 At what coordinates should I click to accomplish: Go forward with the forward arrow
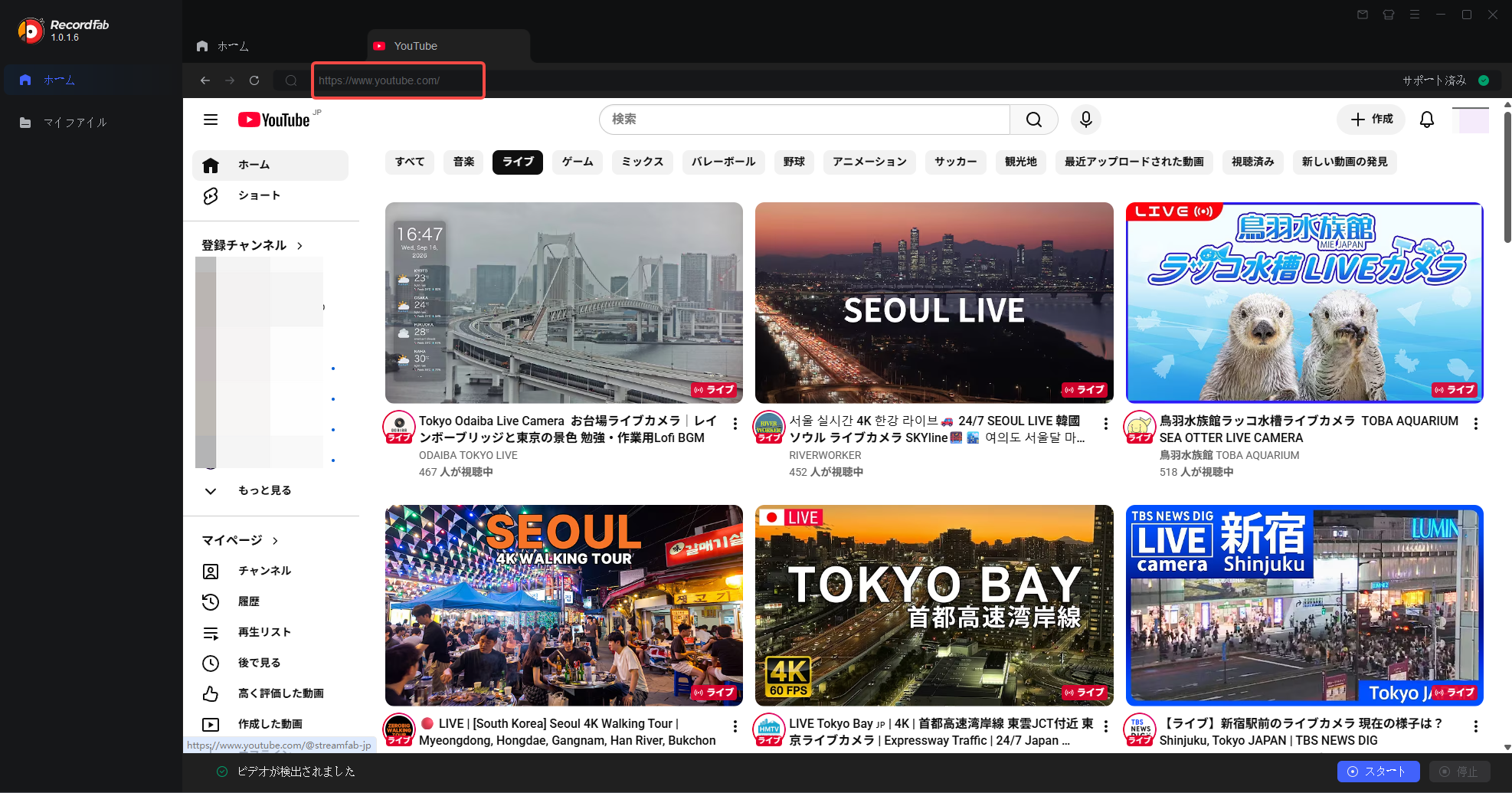pos(230,80)
